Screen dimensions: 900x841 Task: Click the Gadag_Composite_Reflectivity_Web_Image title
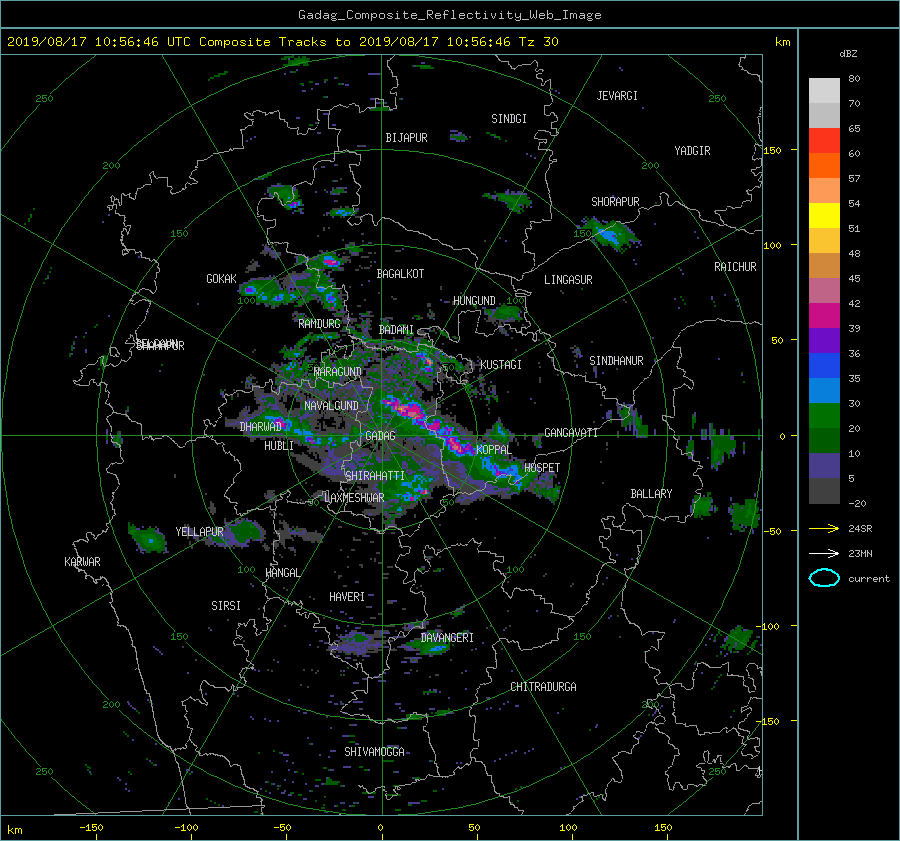pyautogui.click(x=449, y=15)
